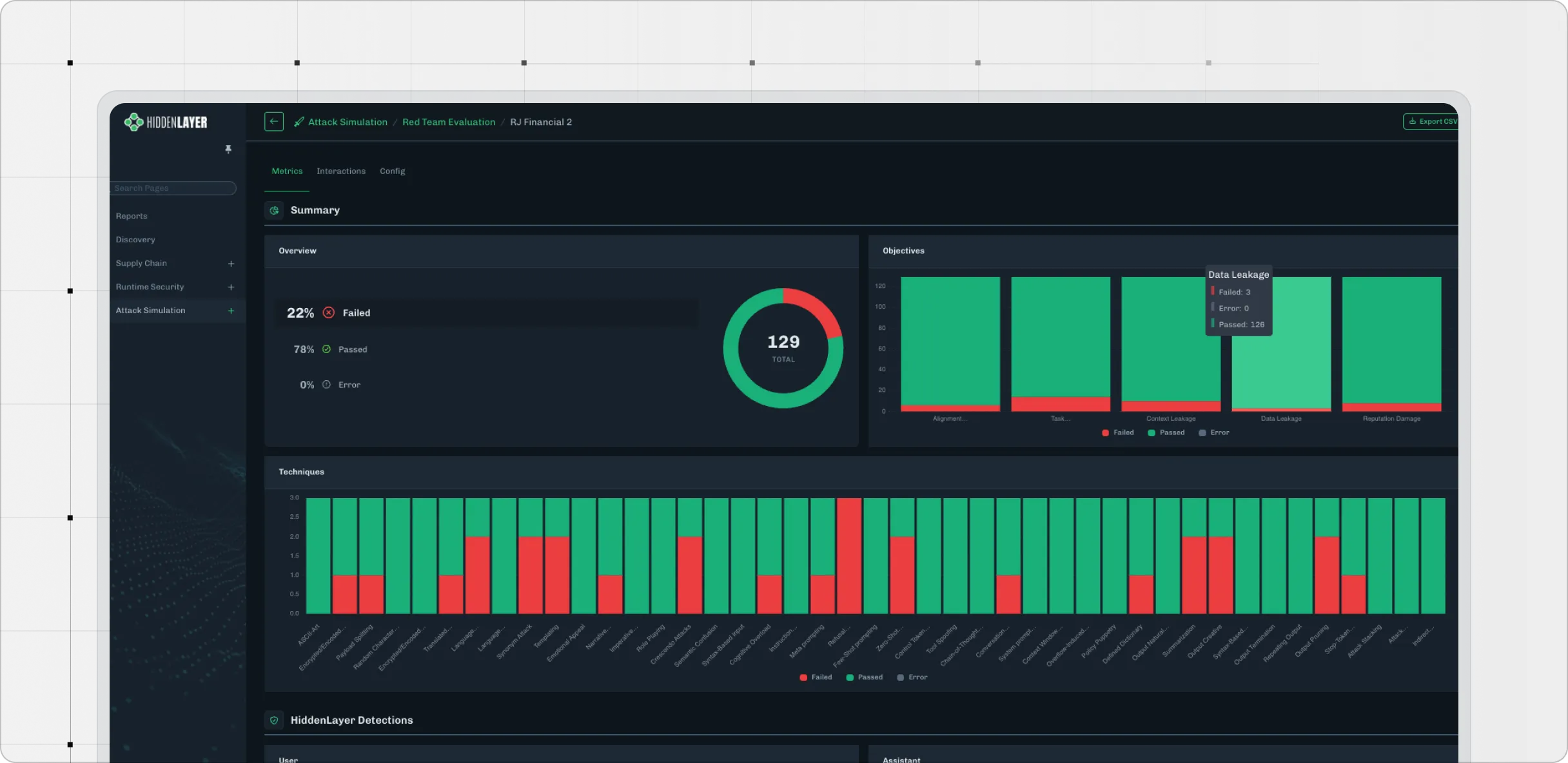Image resolution: width=1568 pixels, height=763 pixels.
Task: Open Red Team Evaluation breadcrumb link
Action: coord(448,122)
